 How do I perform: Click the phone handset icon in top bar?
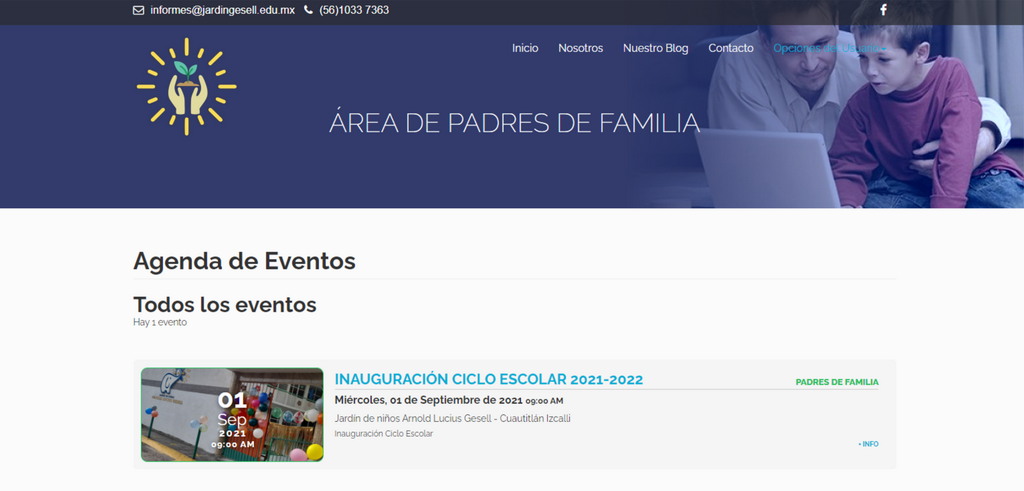pyautogui.click(x=308, y=10)
